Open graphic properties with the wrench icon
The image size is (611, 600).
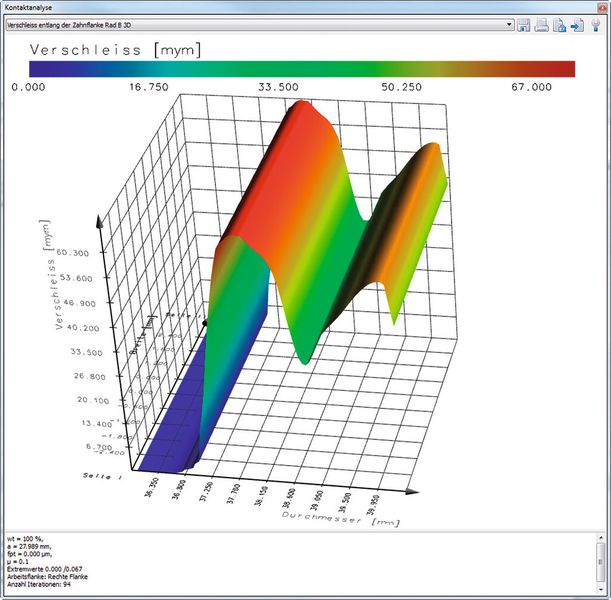(596, 25)
